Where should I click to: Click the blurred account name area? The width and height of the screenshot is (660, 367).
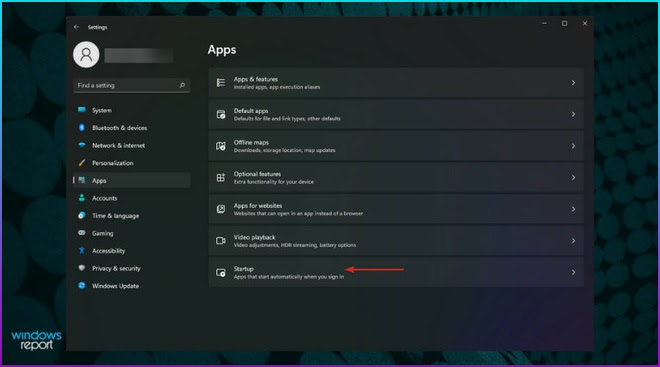[139, 55]
